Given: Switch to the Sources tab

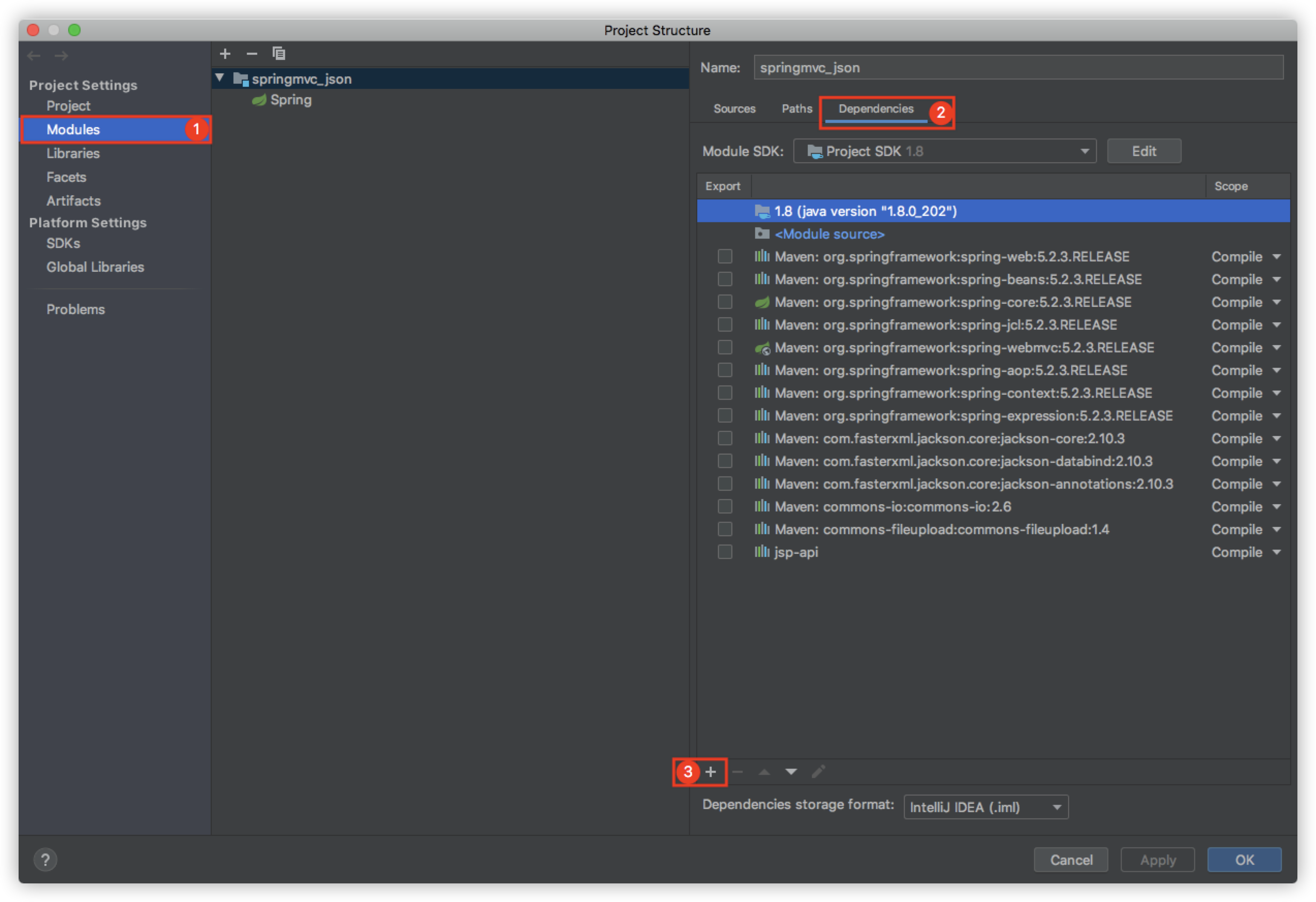Looking at the screenshot, I should [734, 108].
